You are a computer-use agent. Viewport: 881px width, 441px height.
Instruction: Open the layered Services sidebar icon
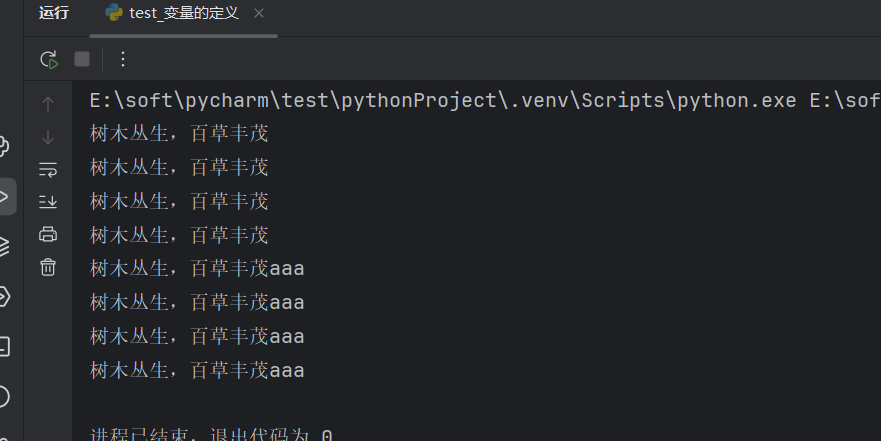4,246
